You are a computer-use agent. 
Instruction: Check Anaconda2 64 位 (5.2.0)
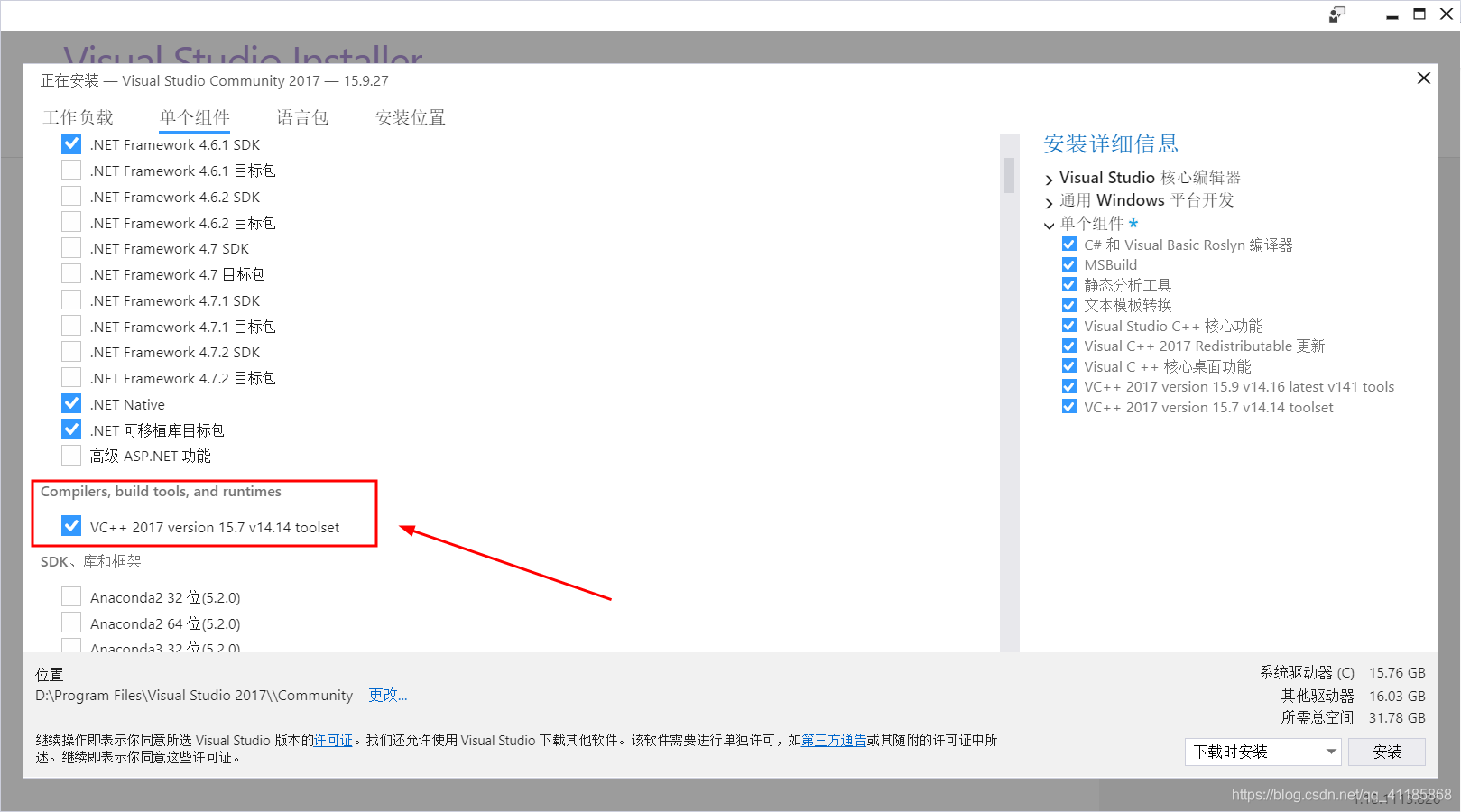point(71,623)
